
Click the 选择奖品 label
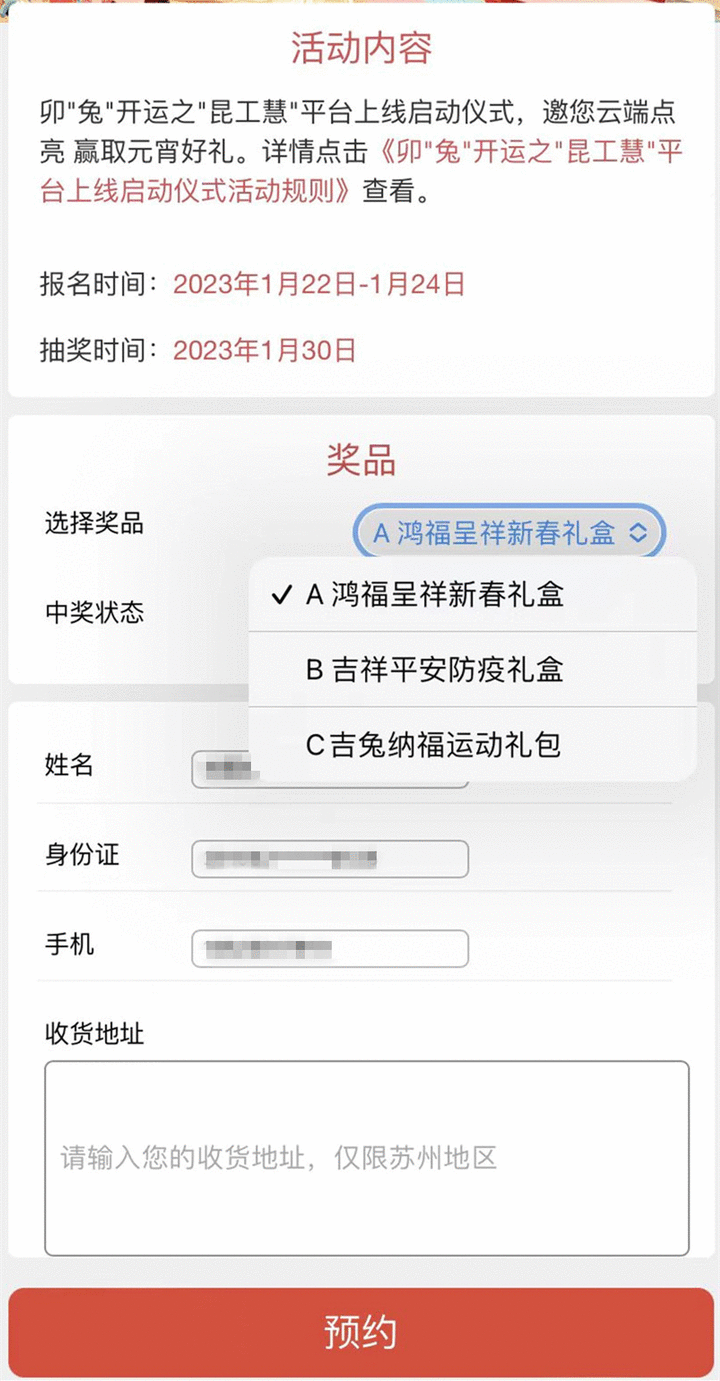pyautogui.click(x=94, y=522)
